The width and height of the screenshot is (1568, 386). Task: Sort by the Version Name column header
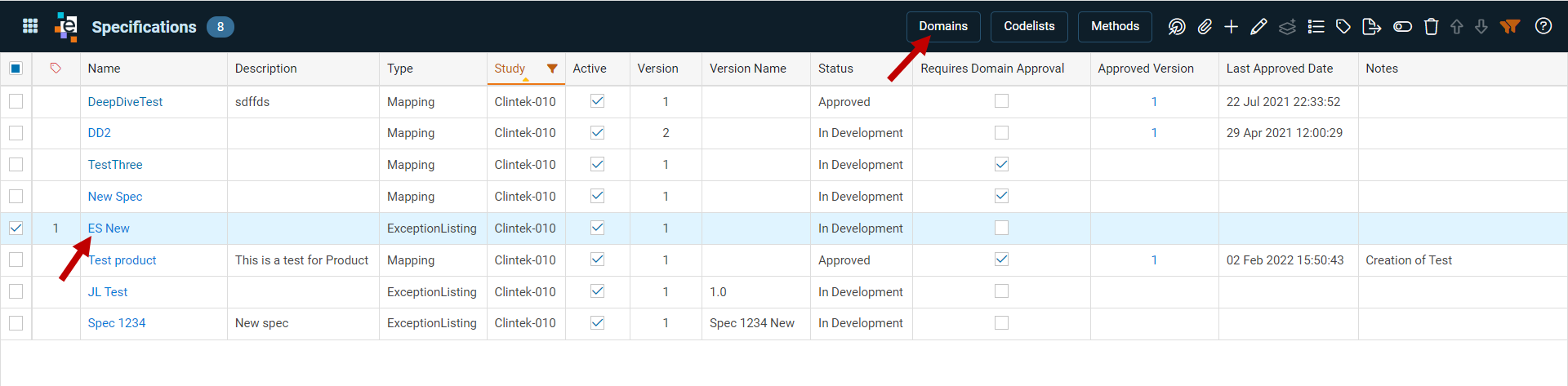click(x=747, y=69)
